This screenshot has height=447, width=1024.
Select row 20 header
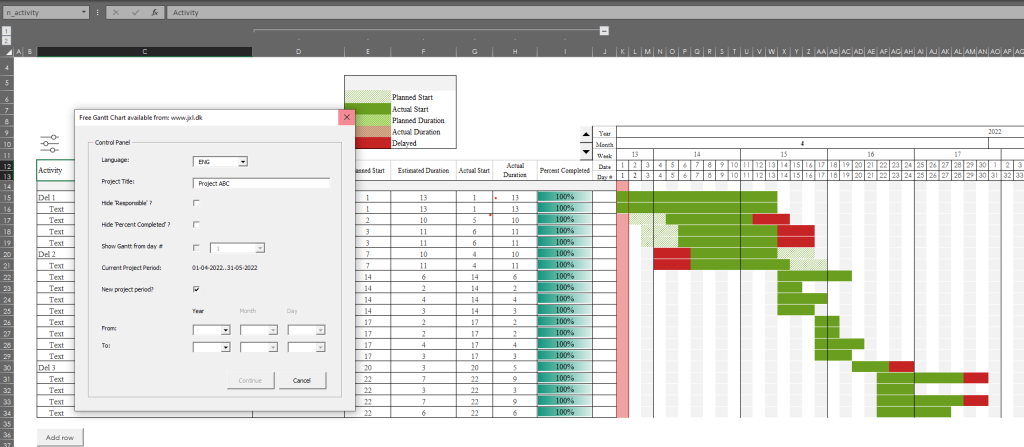point(7,254)
